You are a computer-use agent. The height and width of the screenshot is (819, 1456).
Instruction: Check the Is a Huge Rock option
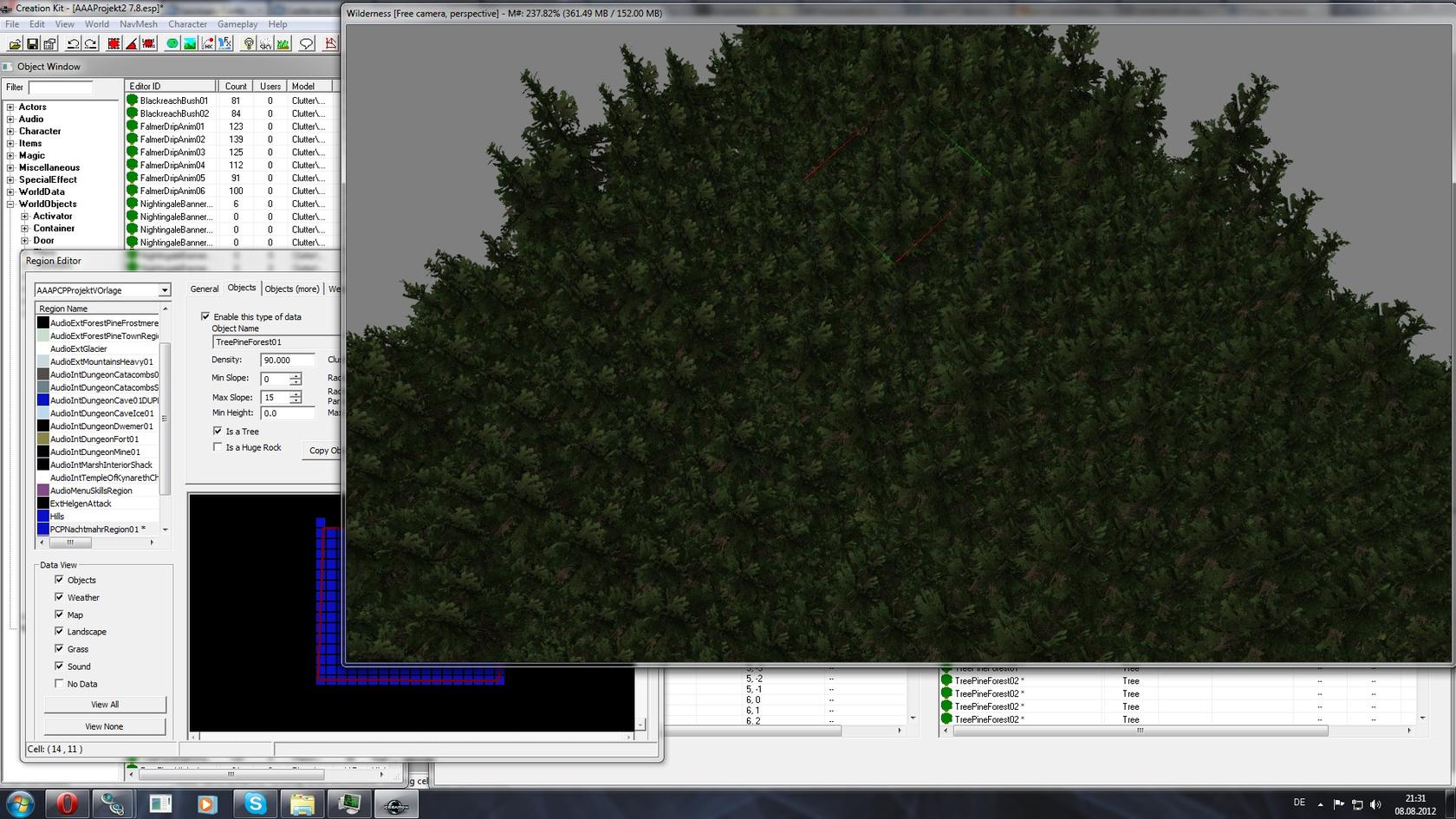coord(218,447)
